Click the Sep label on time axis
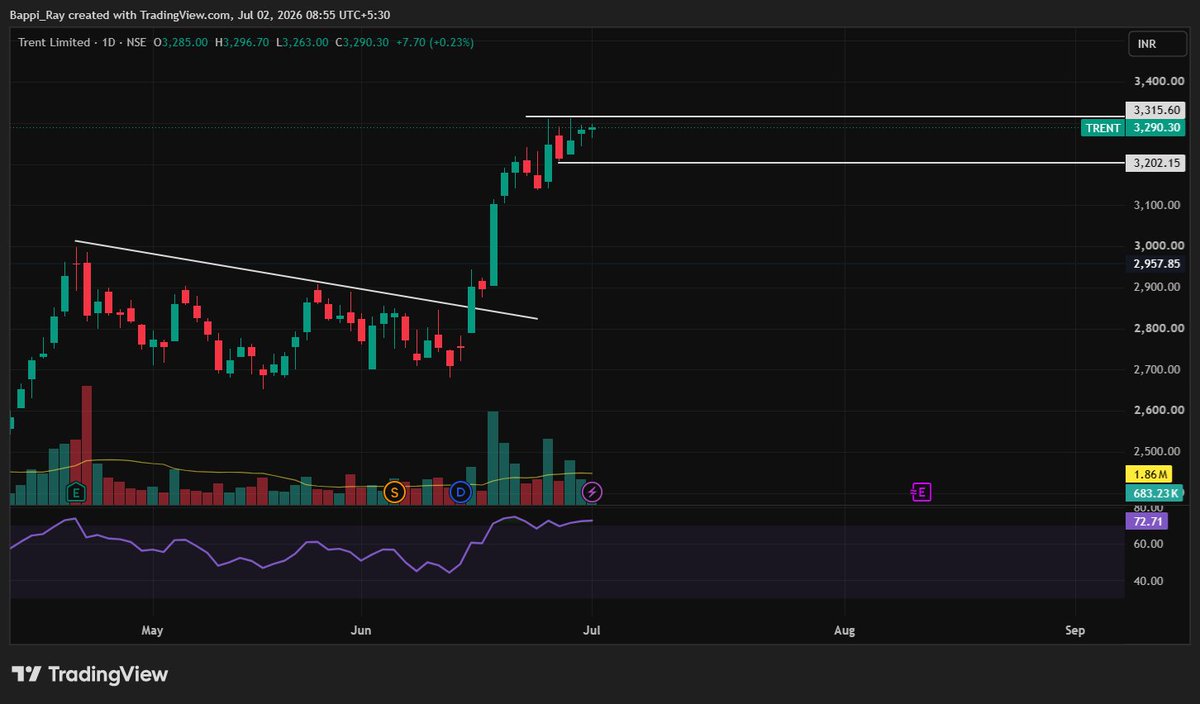This screenshot has width=1200, height=704. [x=1075, y=630]
